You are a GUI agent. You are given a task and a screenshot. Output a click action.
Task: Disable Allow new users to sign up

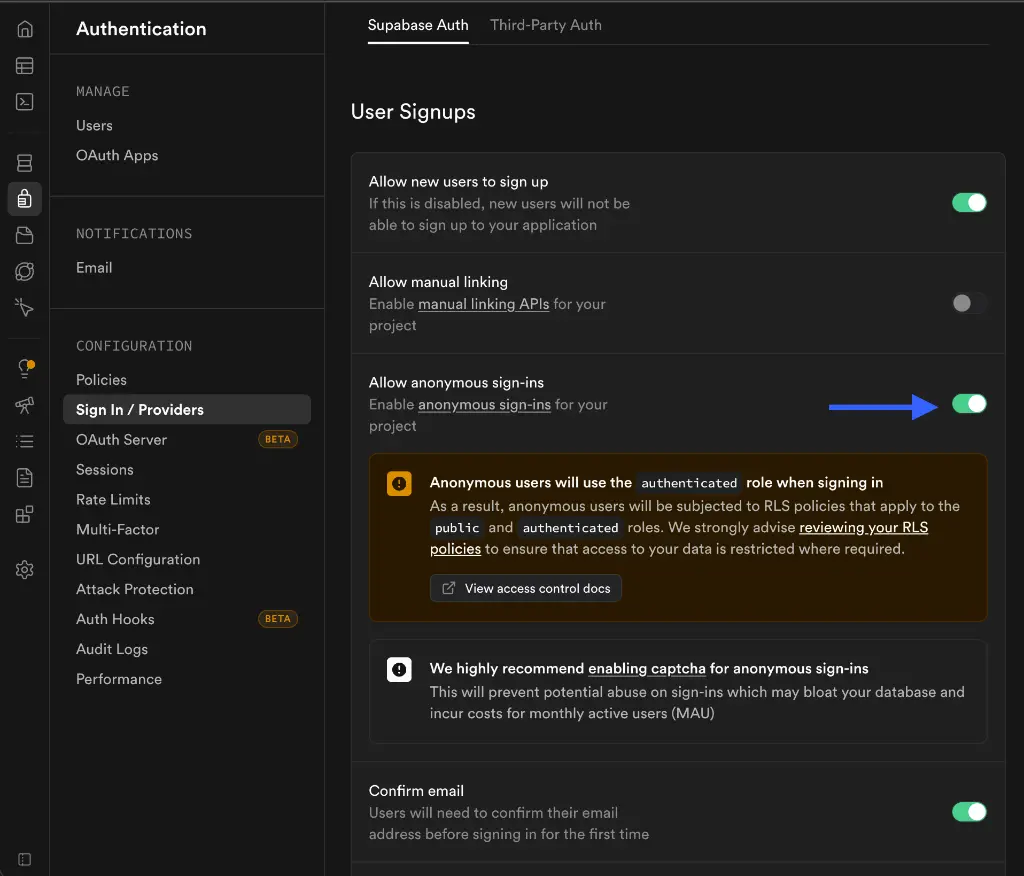pos(968,203)
